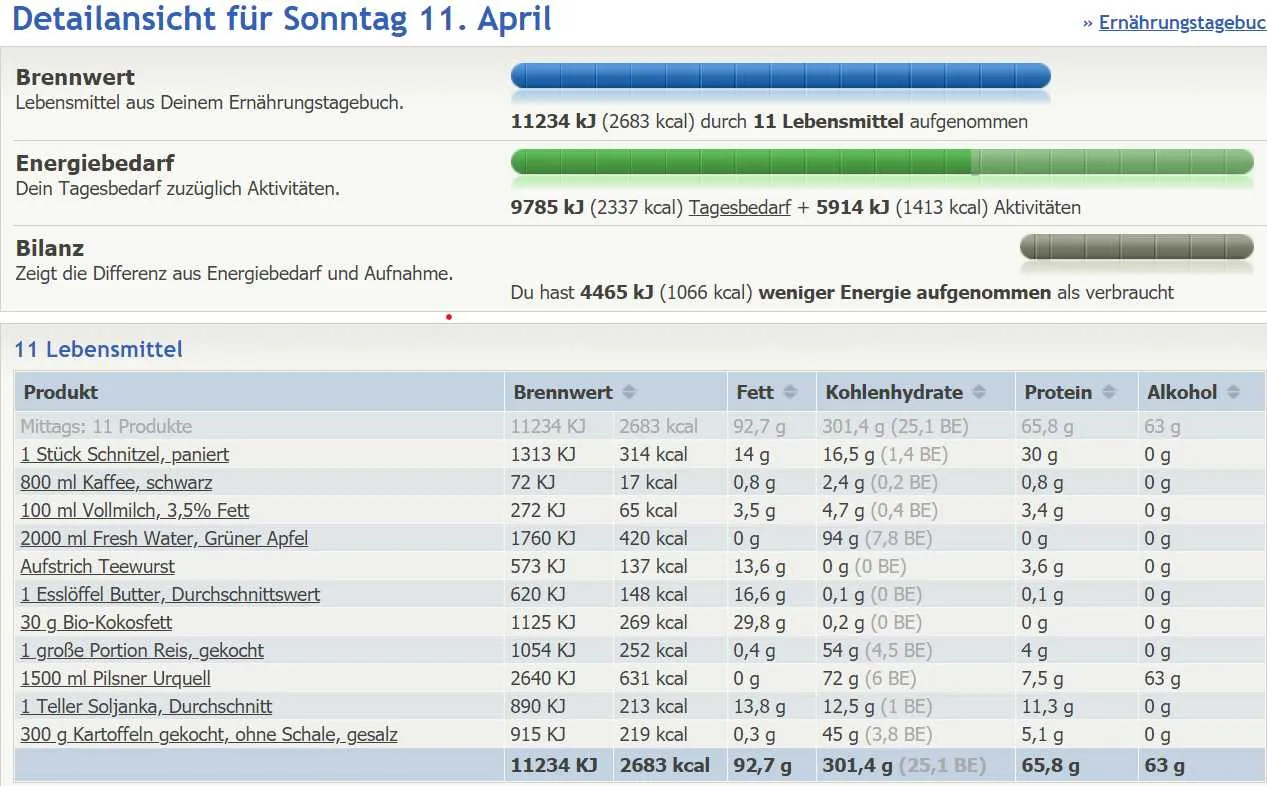Open 1 Esslöffel Butter entry
The height and width of the screenshot is (786, 1267).
coord(170,594)
